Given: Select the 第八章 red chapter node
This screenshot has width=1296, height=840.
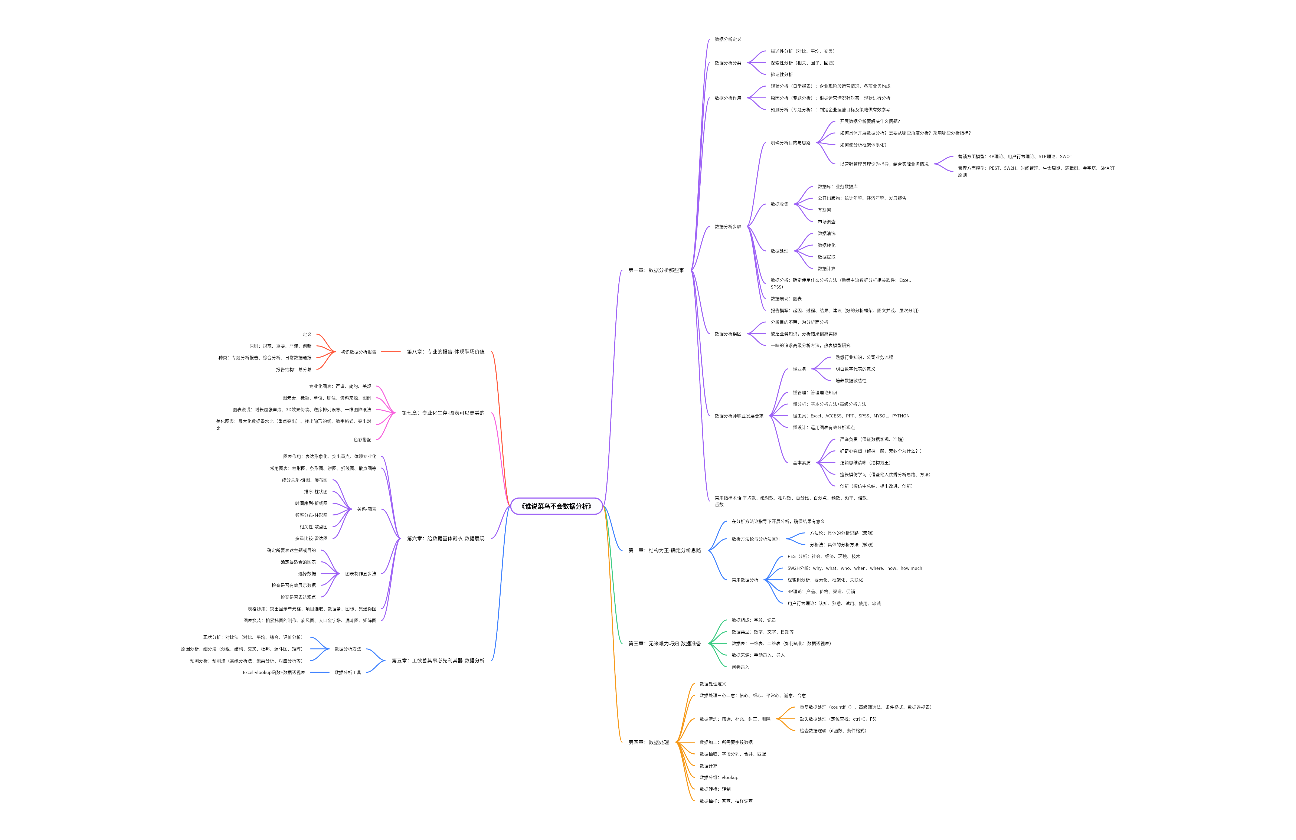Looking at the screenshot, I should (x=444, y=352).
